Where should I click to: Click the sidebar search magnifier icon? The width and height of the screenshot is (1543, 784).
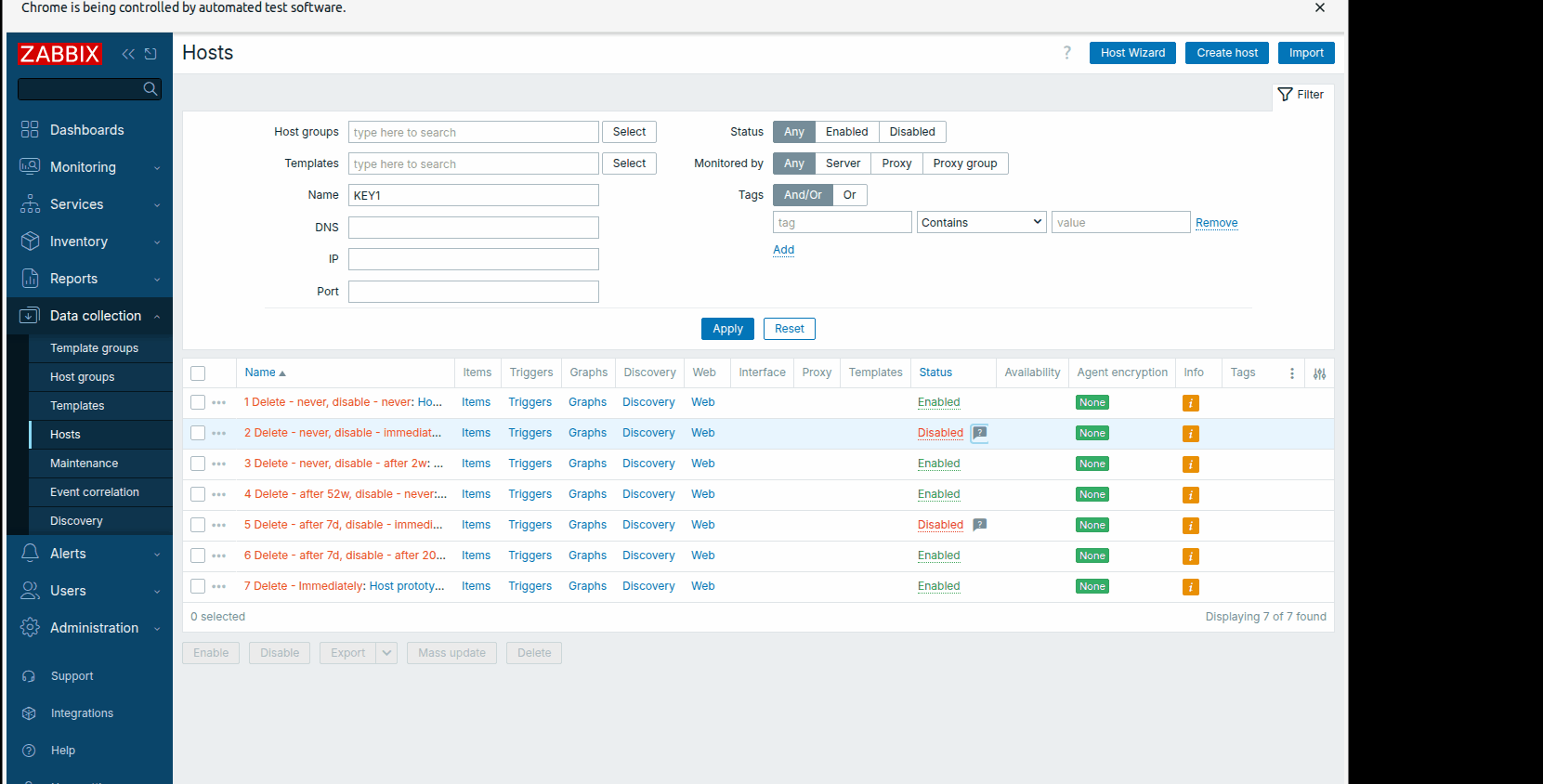click(x=150, y=89)
